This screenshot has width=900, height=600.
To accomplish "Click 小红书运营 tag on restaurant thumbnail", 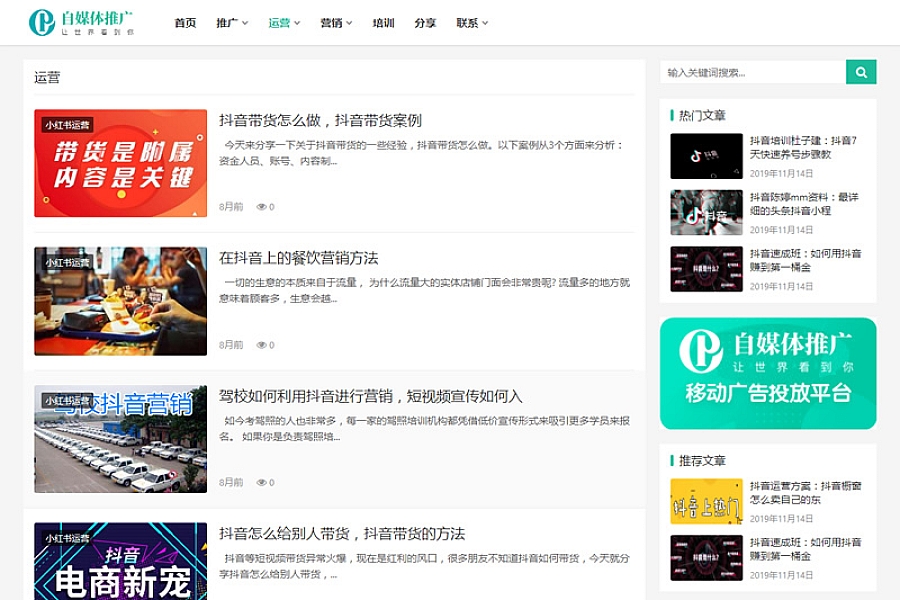I will (68, 263).
